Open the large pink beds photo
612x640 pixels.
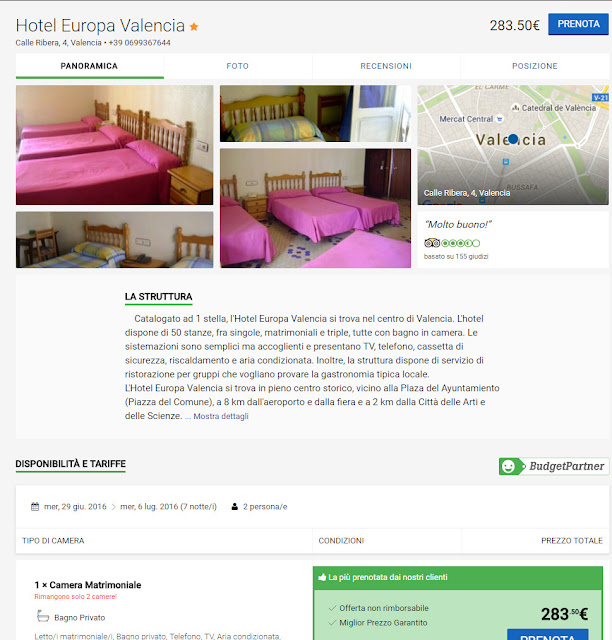(x=114, y=145)
